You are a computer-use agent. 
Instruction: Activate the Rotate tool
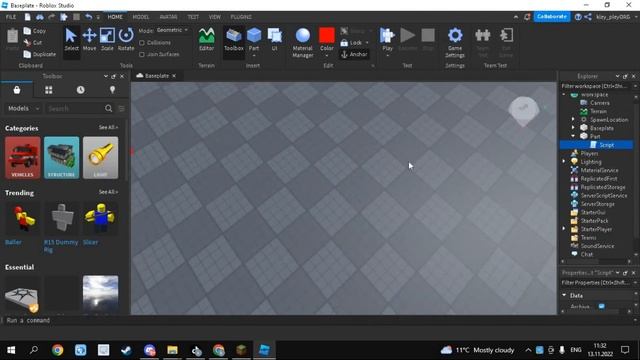click(126, 40)
